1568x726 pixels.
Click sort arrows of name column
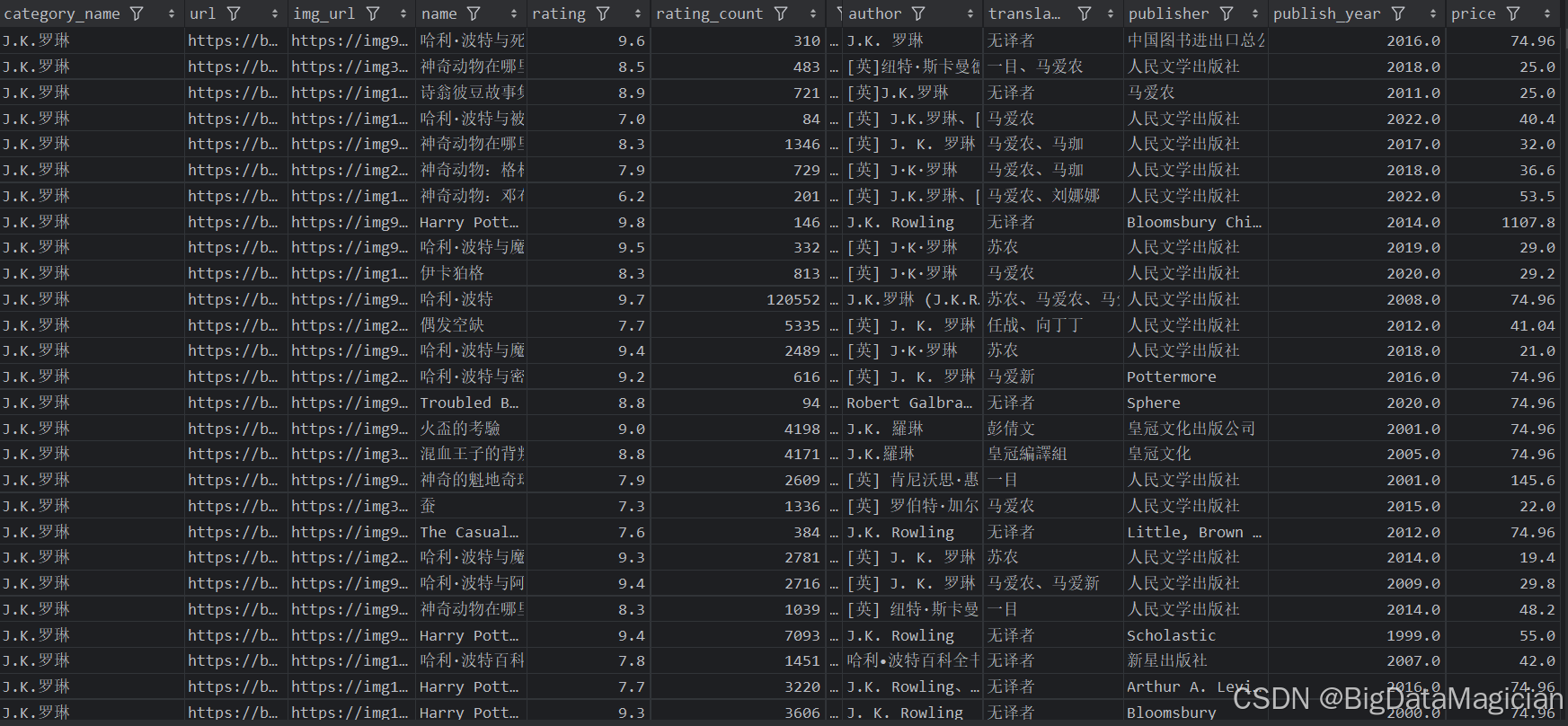514,13
